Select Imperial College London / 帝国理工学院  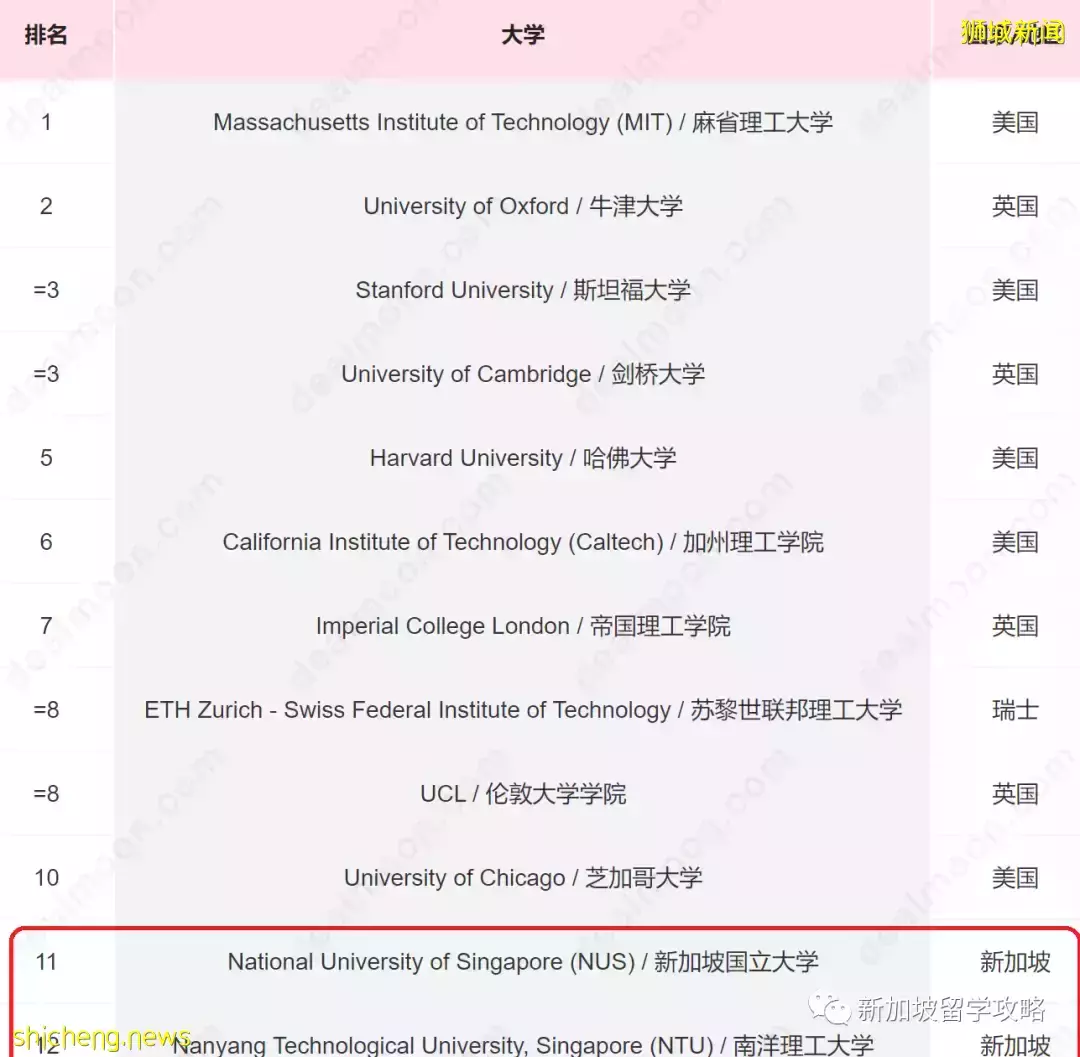click(523, 627)
